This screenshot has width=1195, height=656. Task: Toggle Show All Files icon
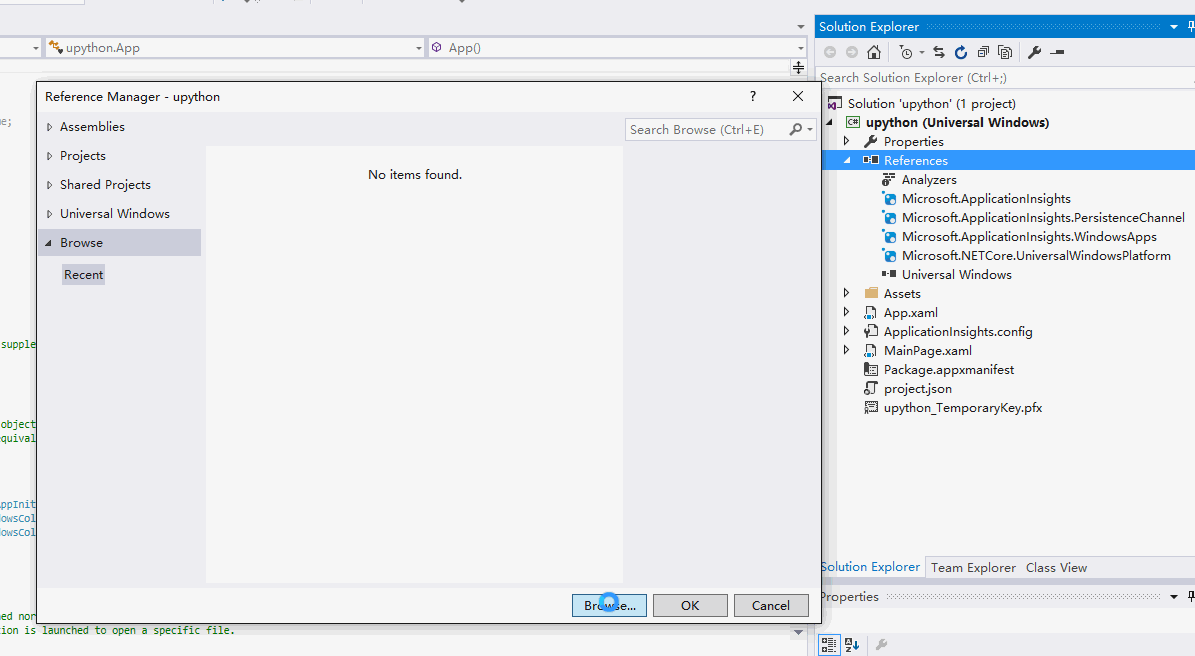coord(1005,52)
